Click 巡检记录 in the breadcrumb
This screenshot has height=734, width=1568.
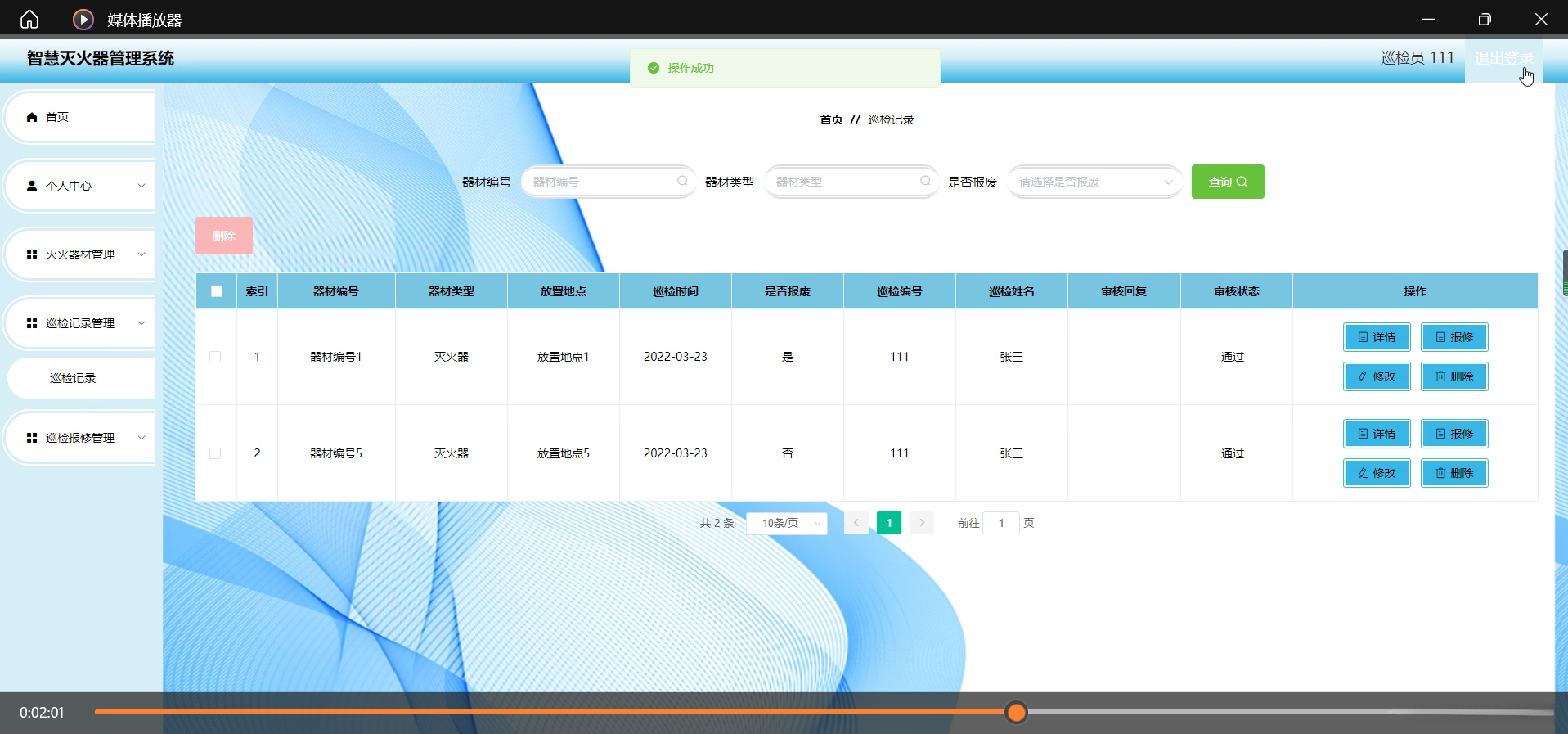(891, 119)
